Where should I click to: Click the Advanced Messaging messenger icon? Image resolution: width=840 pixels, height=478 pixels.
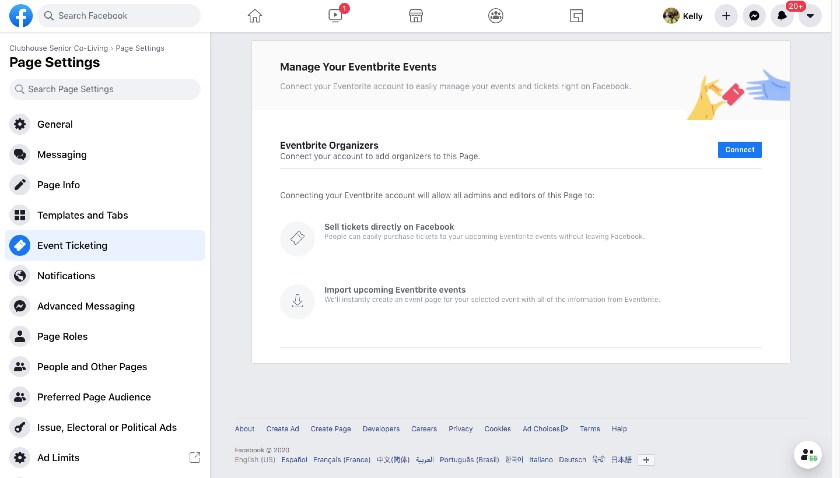click(x=20, y=306)
